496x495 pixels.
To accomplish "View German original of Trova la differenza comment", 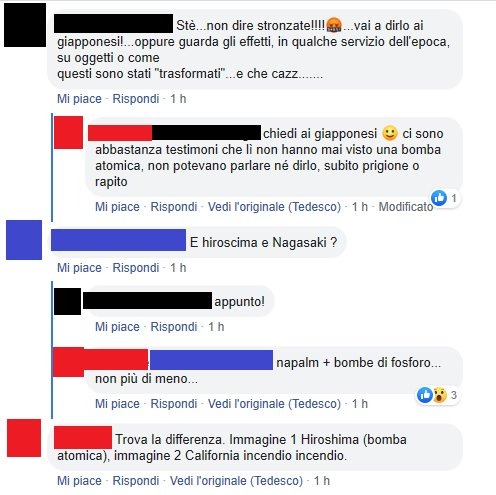I will (x=236, y=481).
